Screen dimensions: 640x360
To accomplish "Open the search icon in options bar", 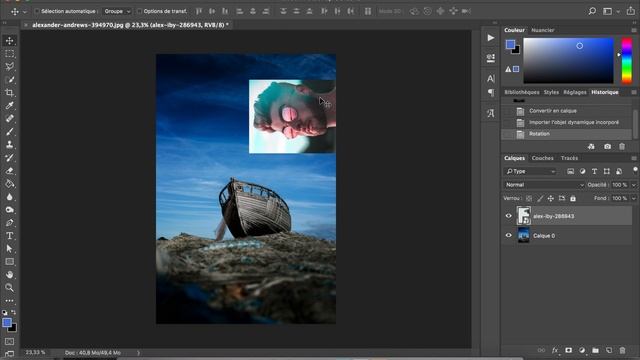I will coord(592,11).
